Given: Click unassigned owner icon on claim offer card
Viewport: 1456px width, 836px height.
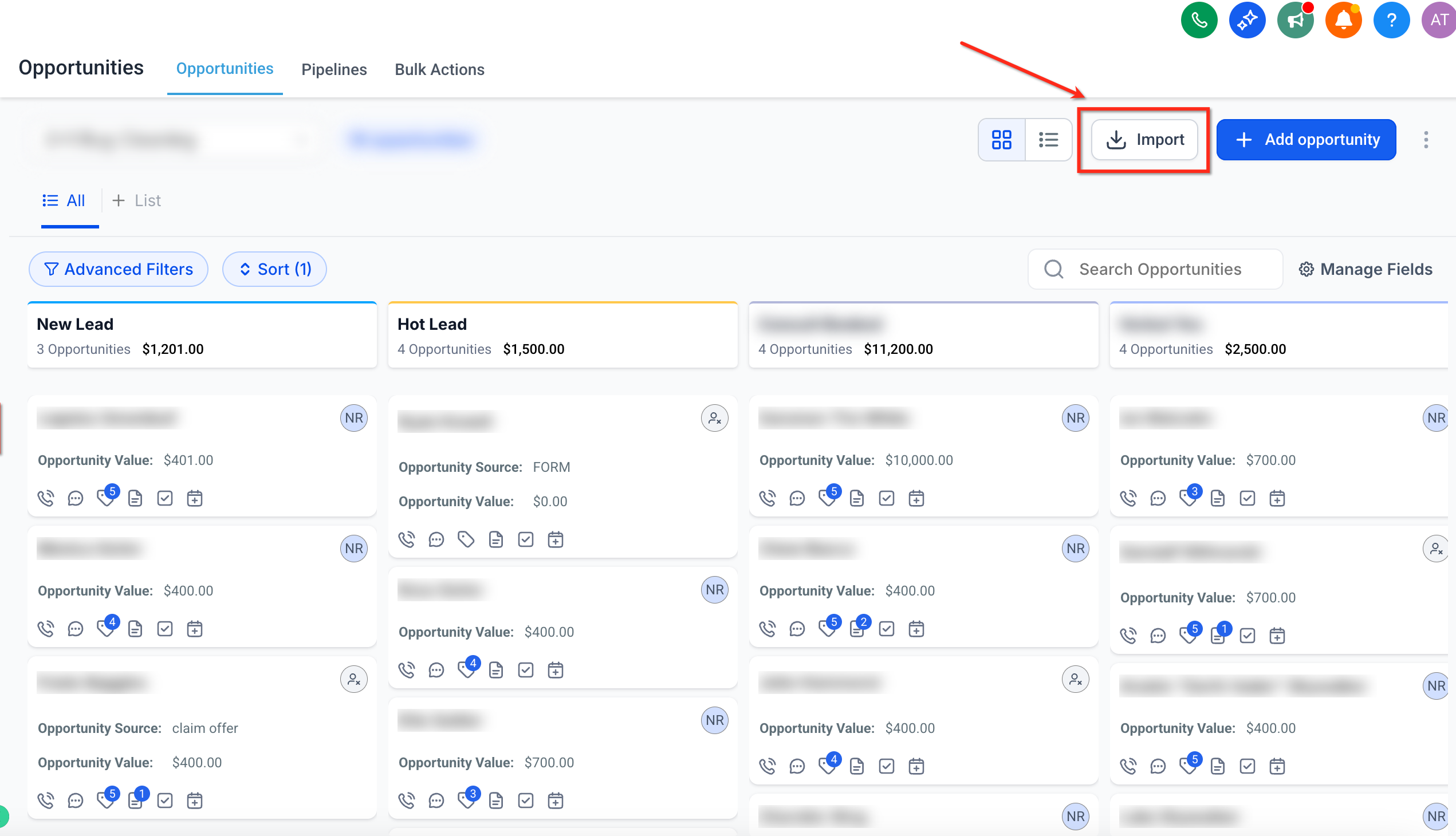Looking at the screenshot, I should pos(354,680).
